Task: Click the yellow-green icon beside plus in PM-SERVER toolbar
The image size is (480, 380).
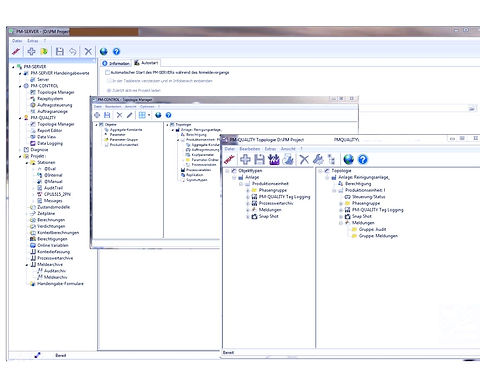Action: (44, 51)
